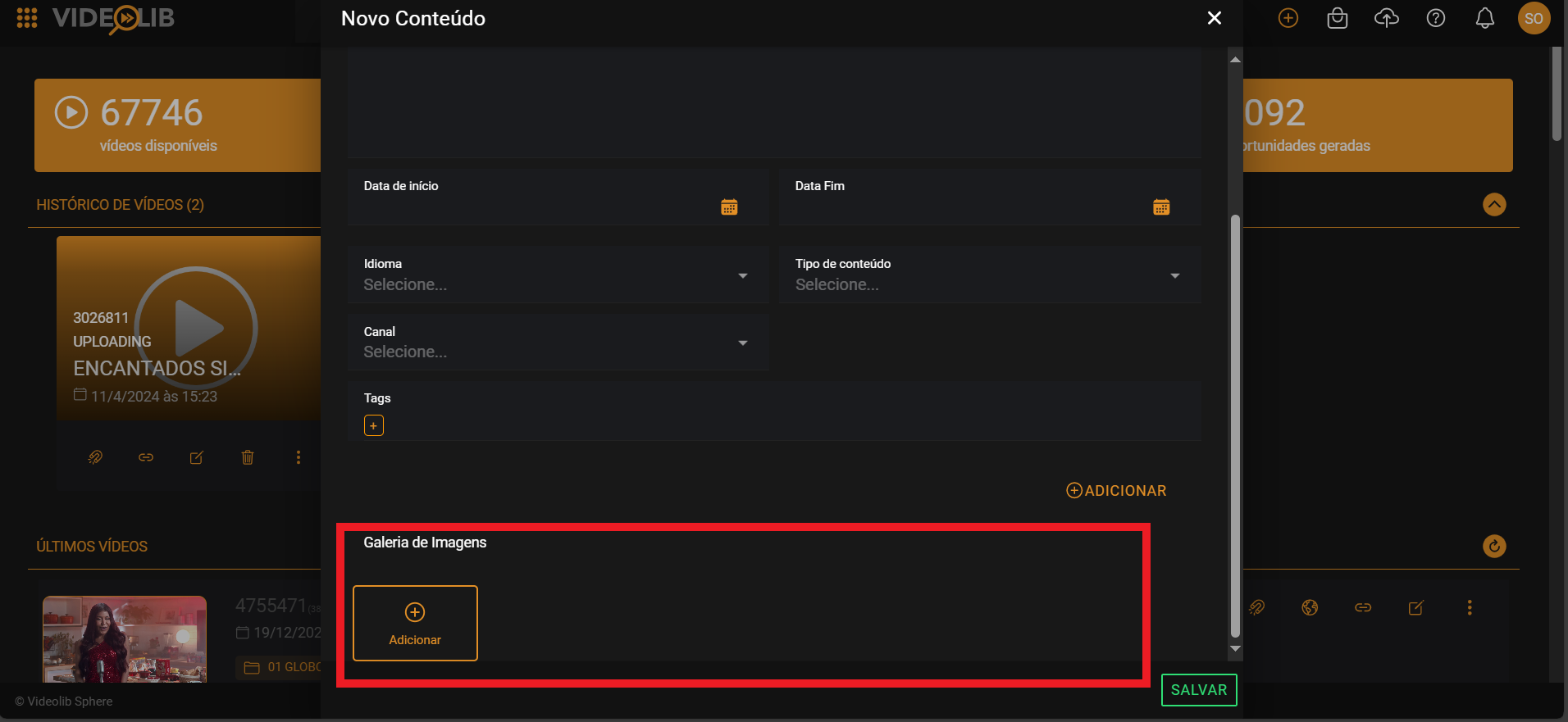Add an image in Galeria de Imagens

pos(415,623)
